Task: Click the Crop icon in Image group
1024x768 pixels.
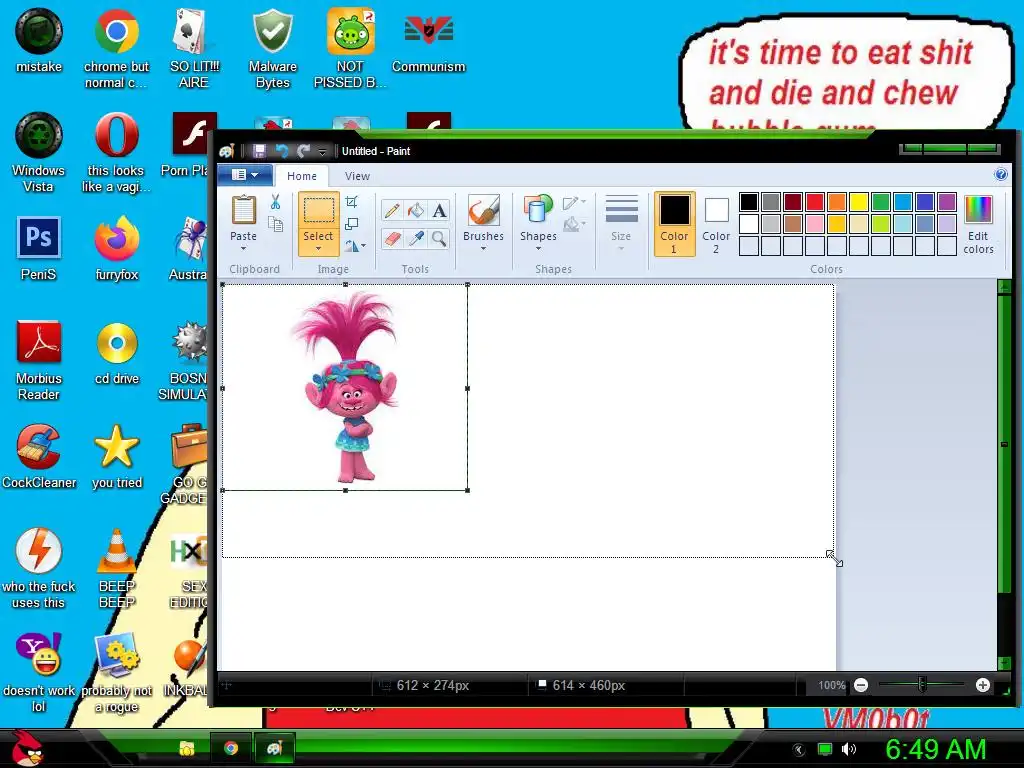Action: (x=351, y=202)
